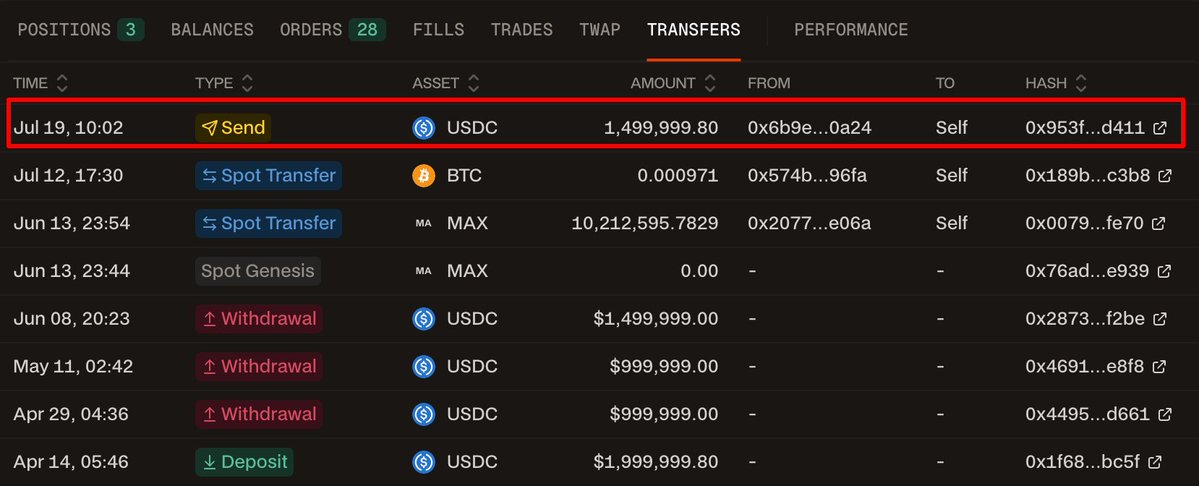Open external link for hash 0x0079...fe70
This screenshot has height=486, width=1199.
point(1158,223)
